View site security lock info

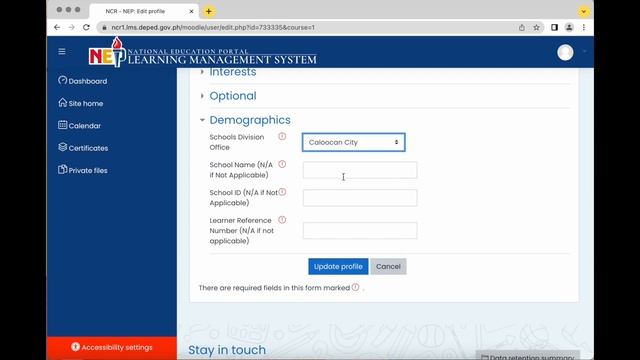(x=104, y=27)
